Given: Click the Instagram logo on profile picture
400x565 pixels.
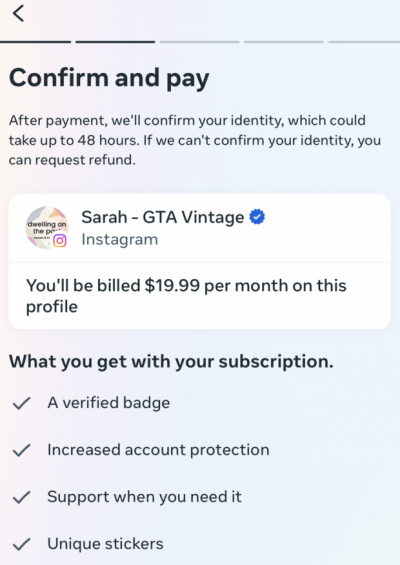Looking at the screenshot, I should click(x=60, y=241).
